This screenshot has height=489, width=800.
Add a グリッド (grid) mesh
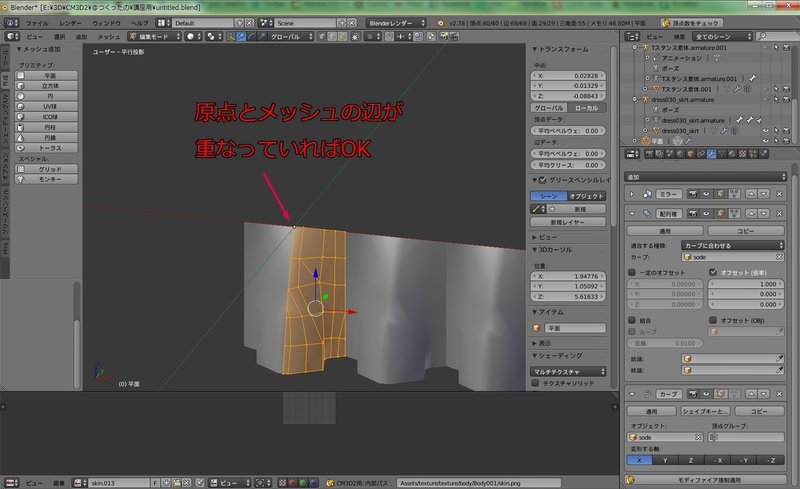click(x=46, y=169)
